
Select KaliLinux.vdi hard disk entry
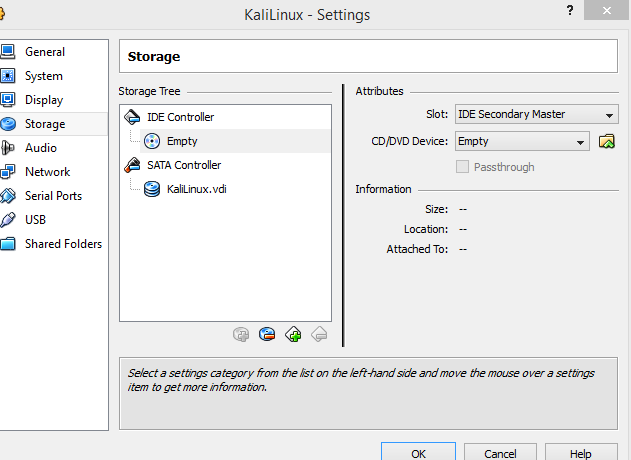[x=197, y=189]
